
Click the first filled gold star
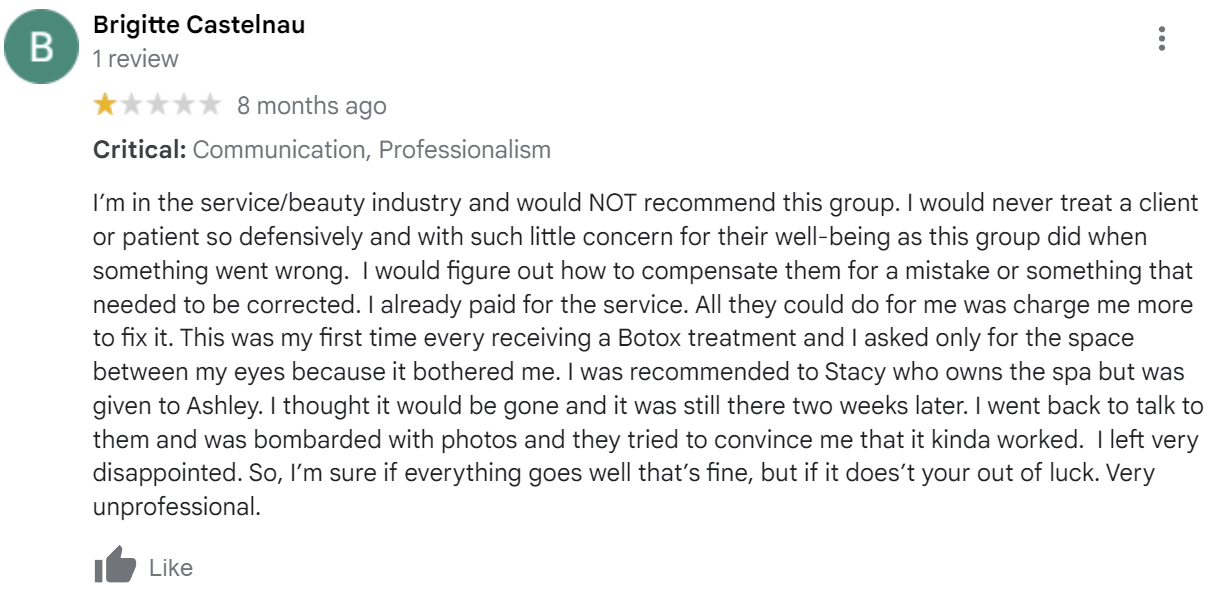[105, 105]
